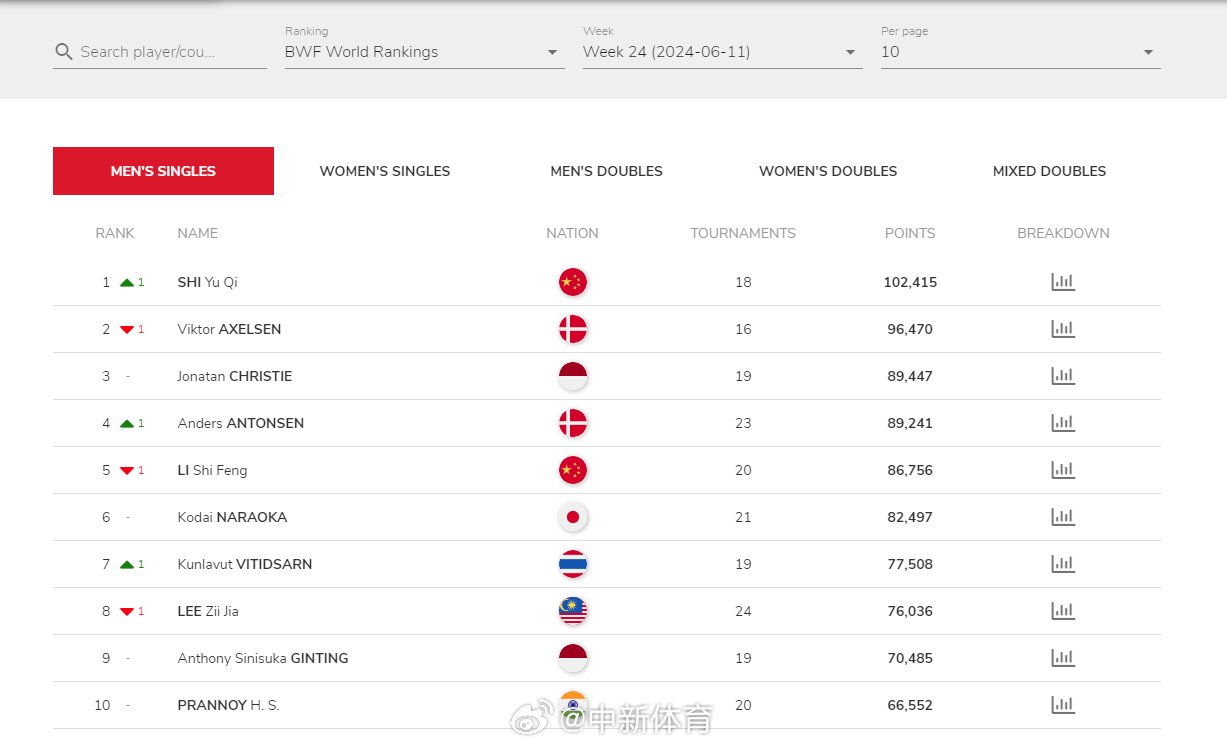Viewport: 1227px width, 747px height.
Task: Open player profile Anders ANTONSEN
Action: point(241,423)
